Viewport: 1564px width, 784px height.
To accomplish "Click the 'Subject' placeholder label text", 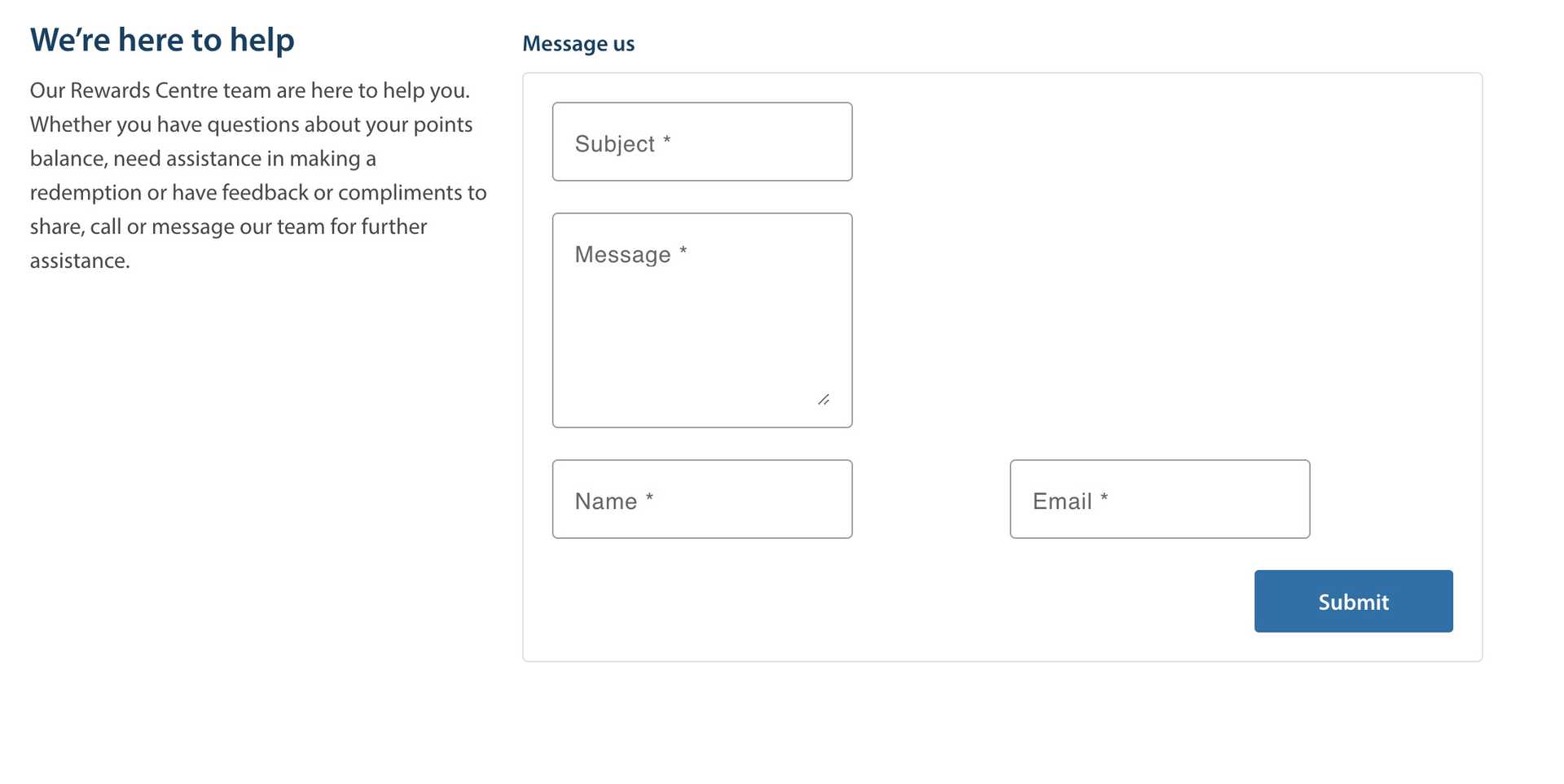I will pos(614,144).
